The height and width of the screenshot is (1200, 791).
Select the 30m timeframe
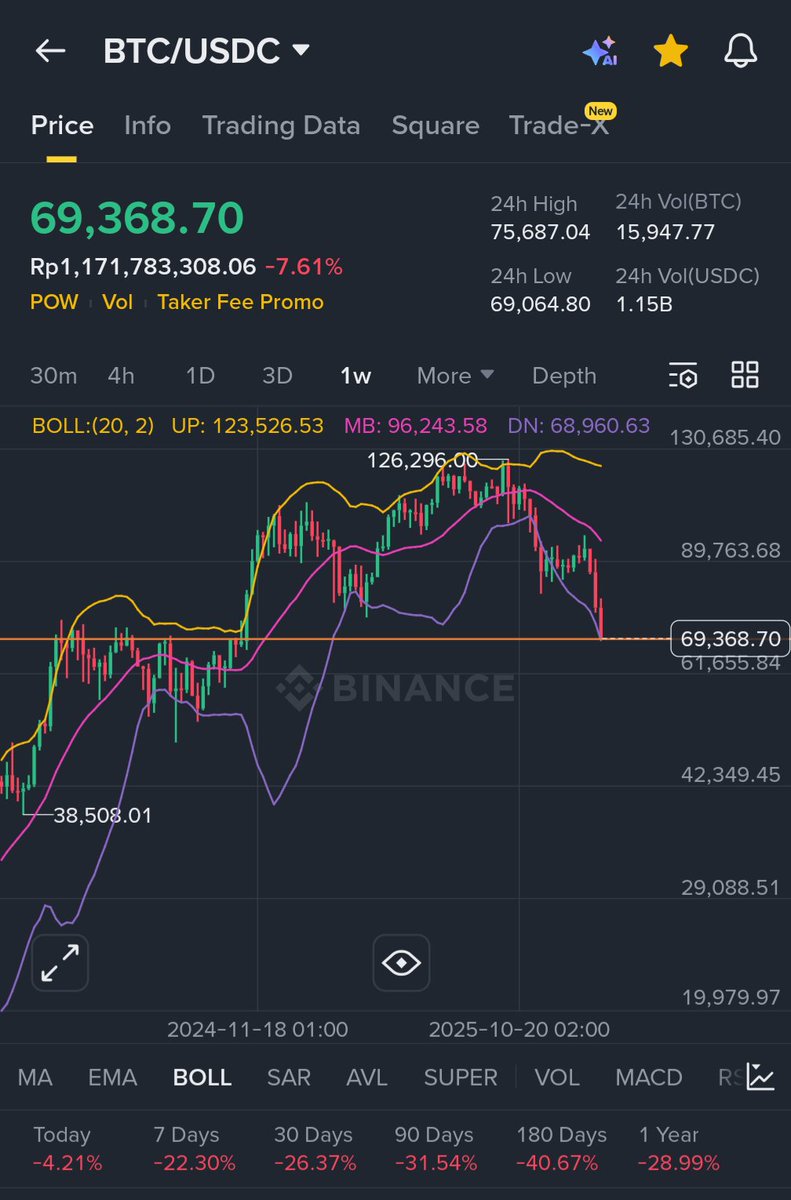coord(53,376)
